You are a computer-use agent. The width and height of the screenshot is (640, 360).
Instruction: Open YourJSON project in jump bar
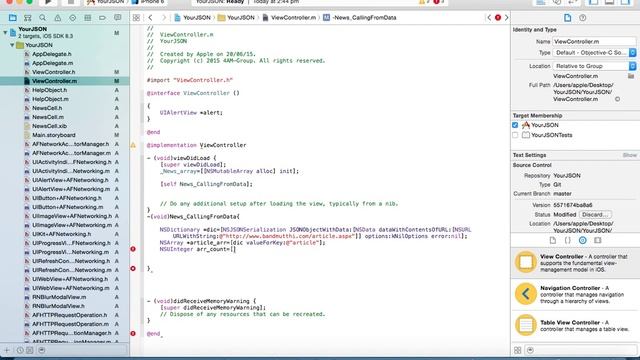(192, 18)
